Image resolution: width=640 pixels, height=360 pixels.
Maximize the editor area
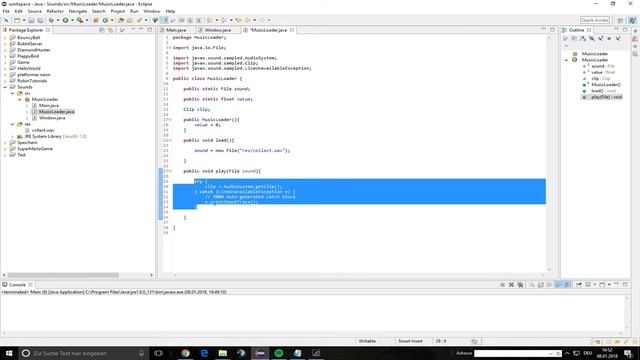[x=552, y=29]
